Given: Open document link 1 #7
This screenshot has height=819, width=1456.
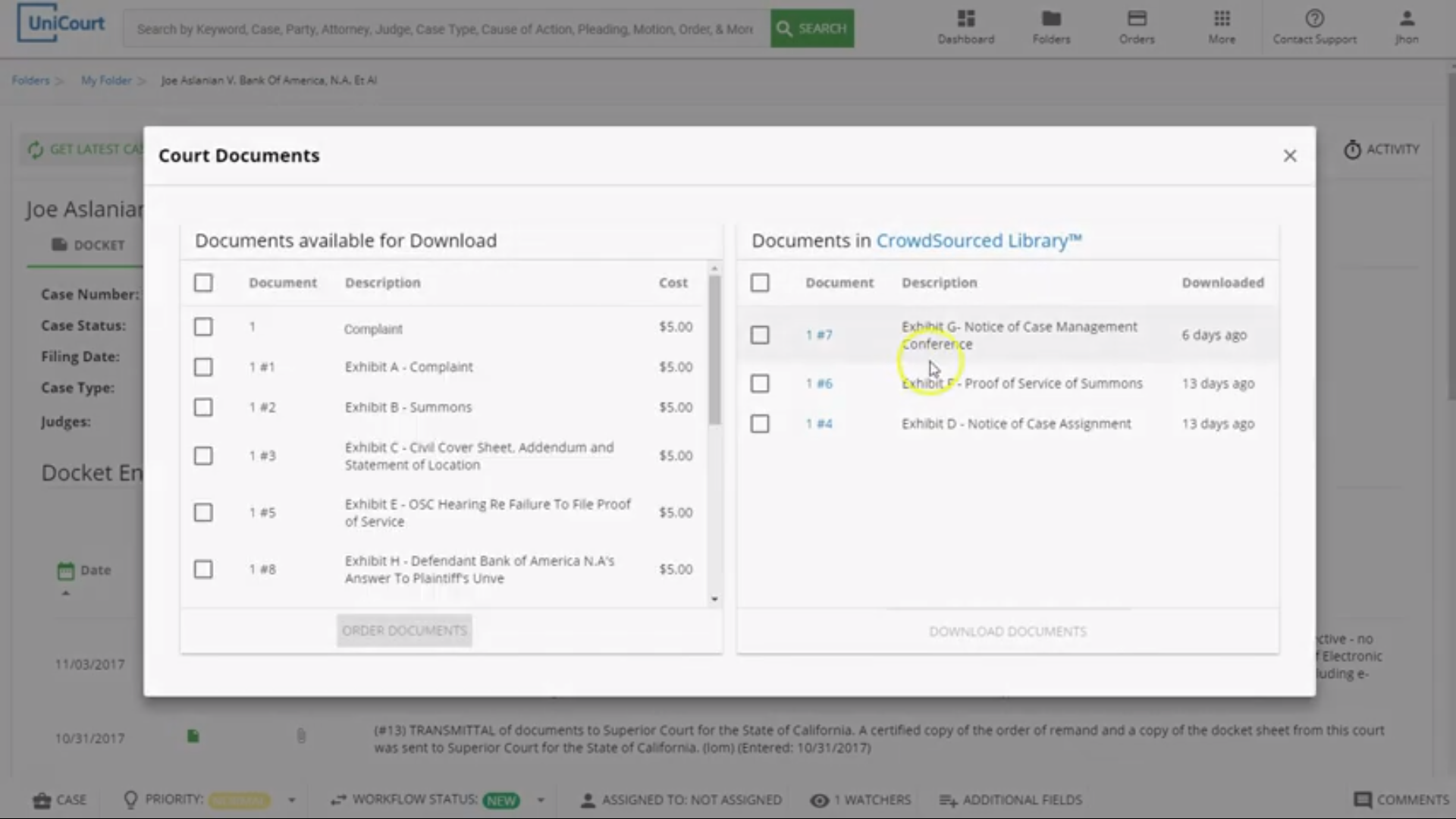Looking at the screenshot, I should click(819, 335).
